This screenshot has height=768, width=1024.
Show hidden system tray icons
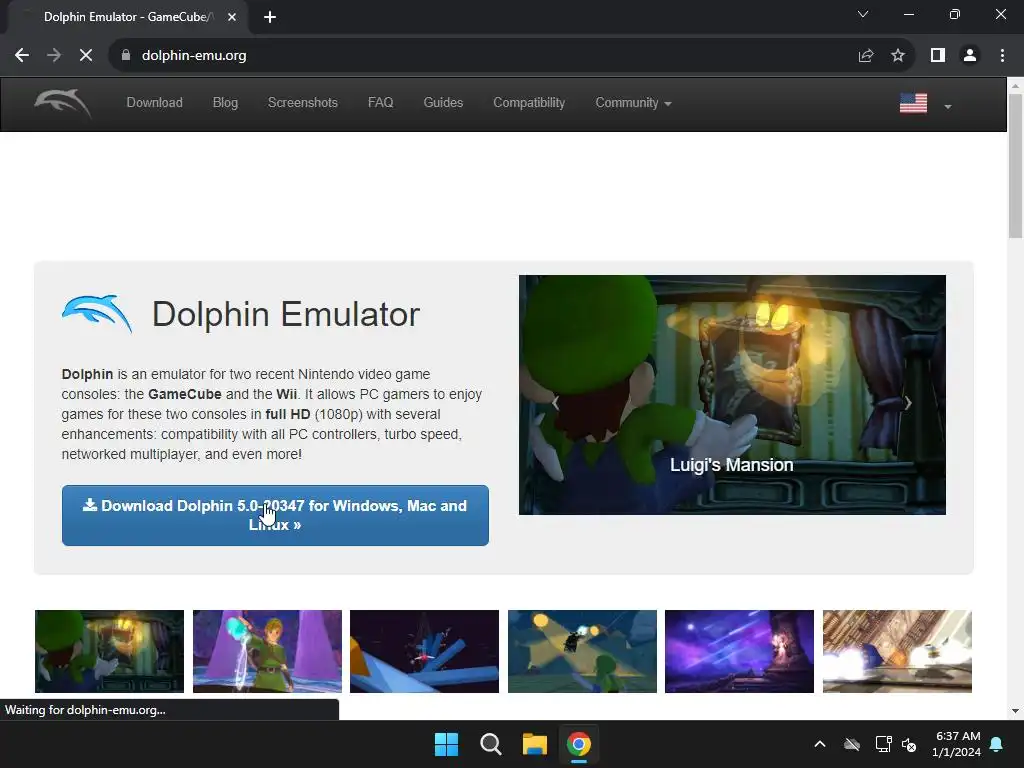pyautogui.click(x=820, y=744)
